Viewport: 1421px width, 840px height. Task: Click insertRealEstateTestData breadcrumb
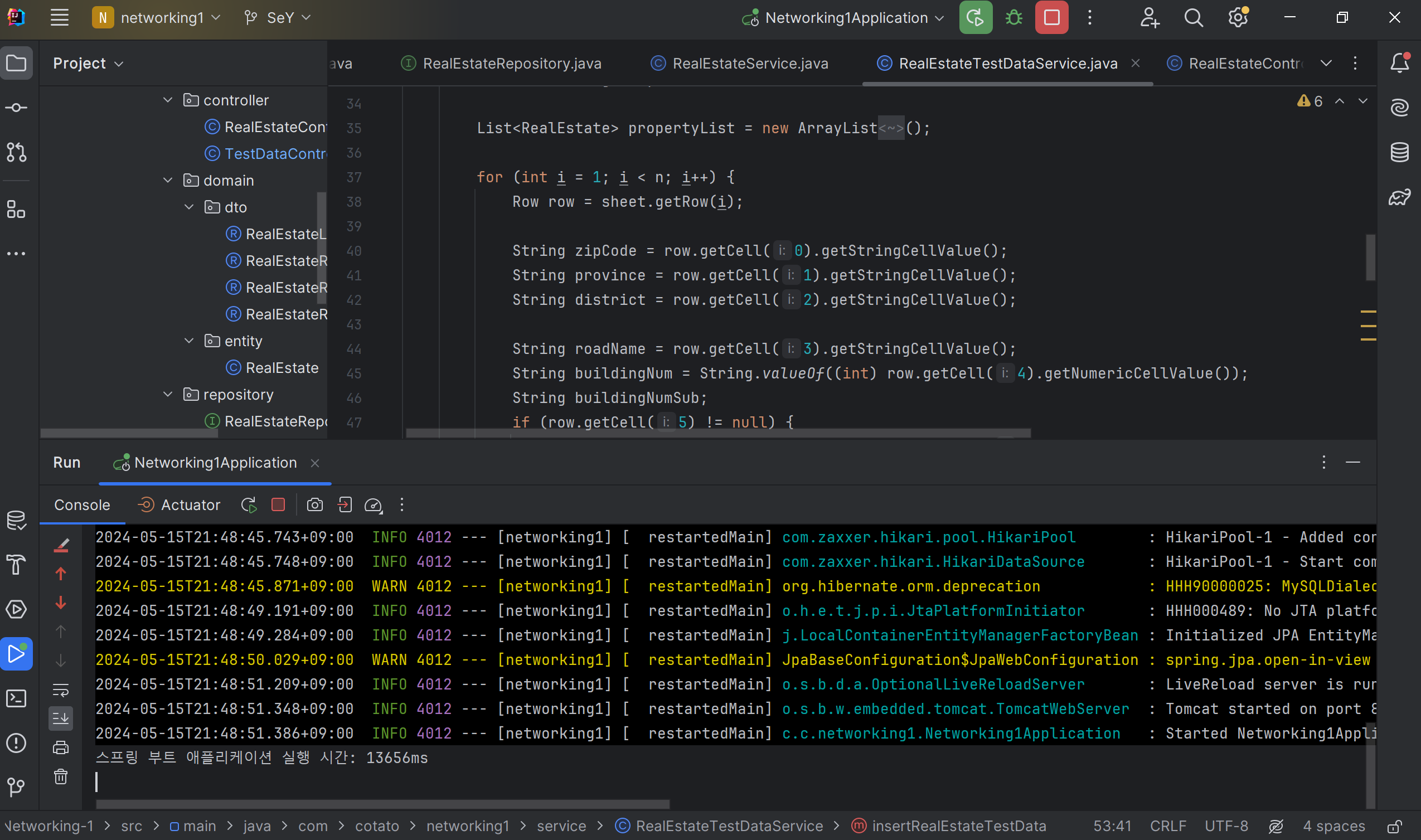click(x=958, y=827)
